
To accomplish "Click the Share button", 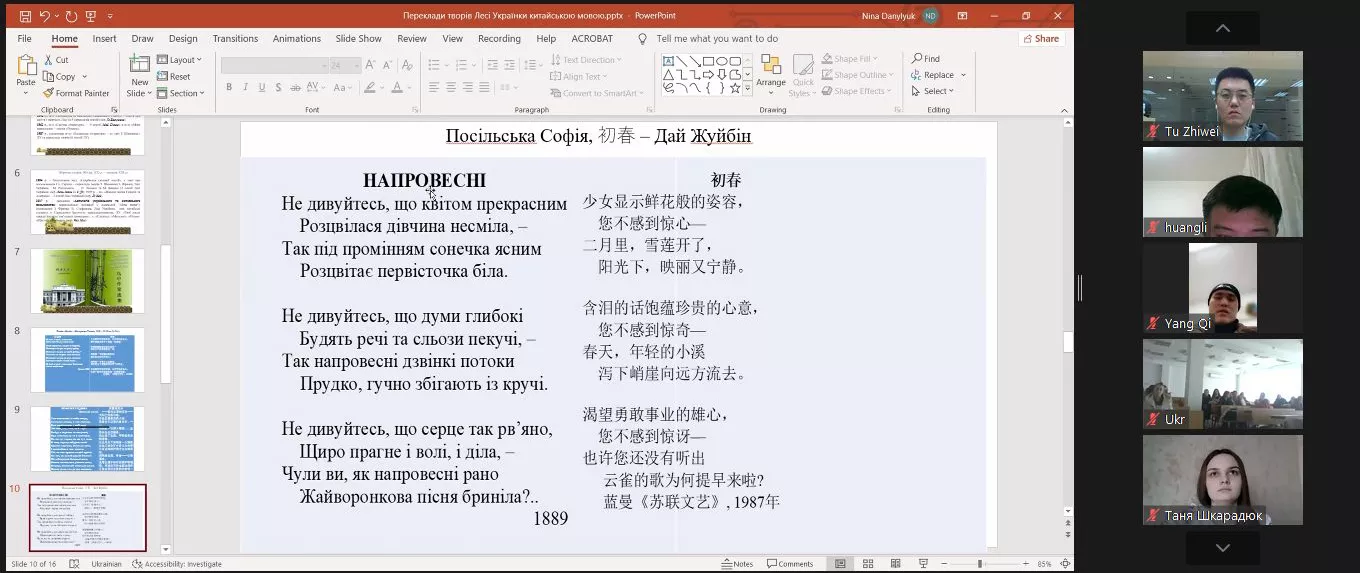I will (1041, 39).
